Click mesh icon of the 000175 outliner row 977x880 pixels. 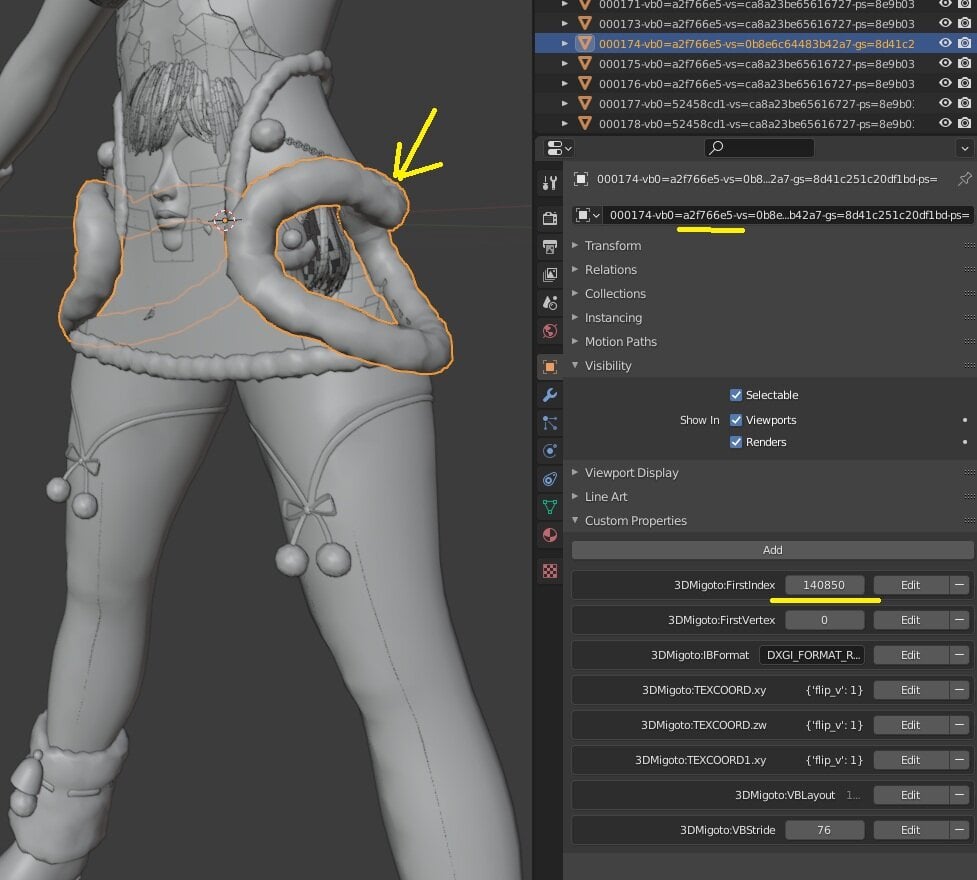pyautogui.click(x=584, y=64)
